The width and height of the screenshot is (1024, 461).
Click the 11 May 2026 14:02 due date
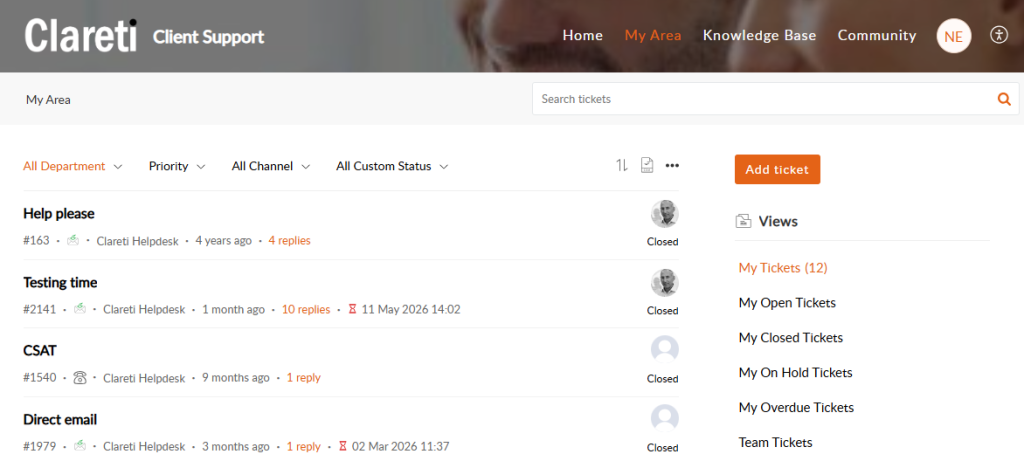pyautogui.click(x=411, y=309)
